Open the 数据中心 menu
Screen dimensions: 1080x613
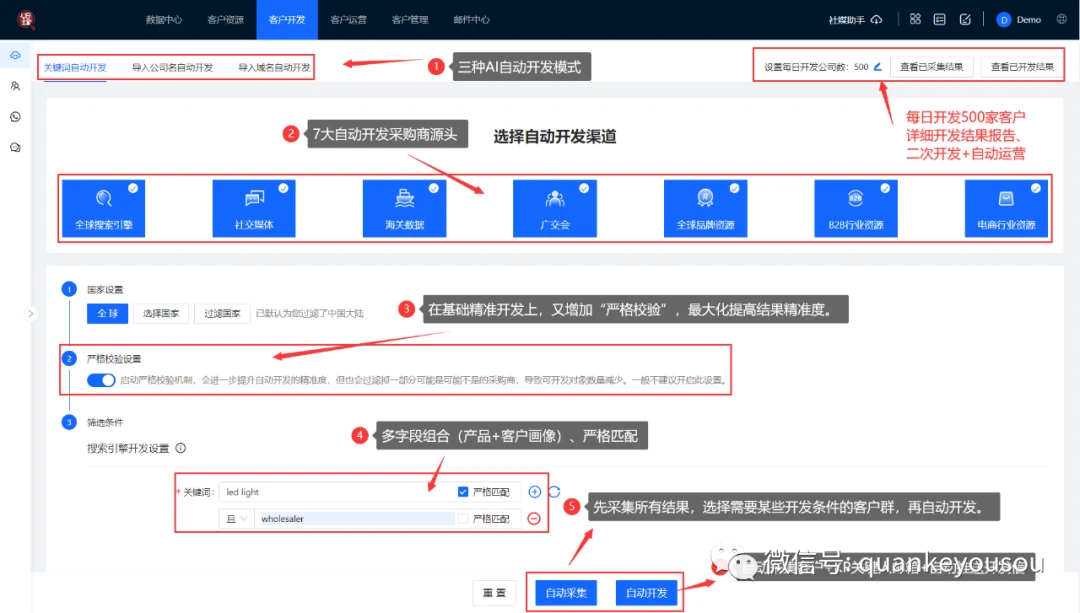[164, 19]
